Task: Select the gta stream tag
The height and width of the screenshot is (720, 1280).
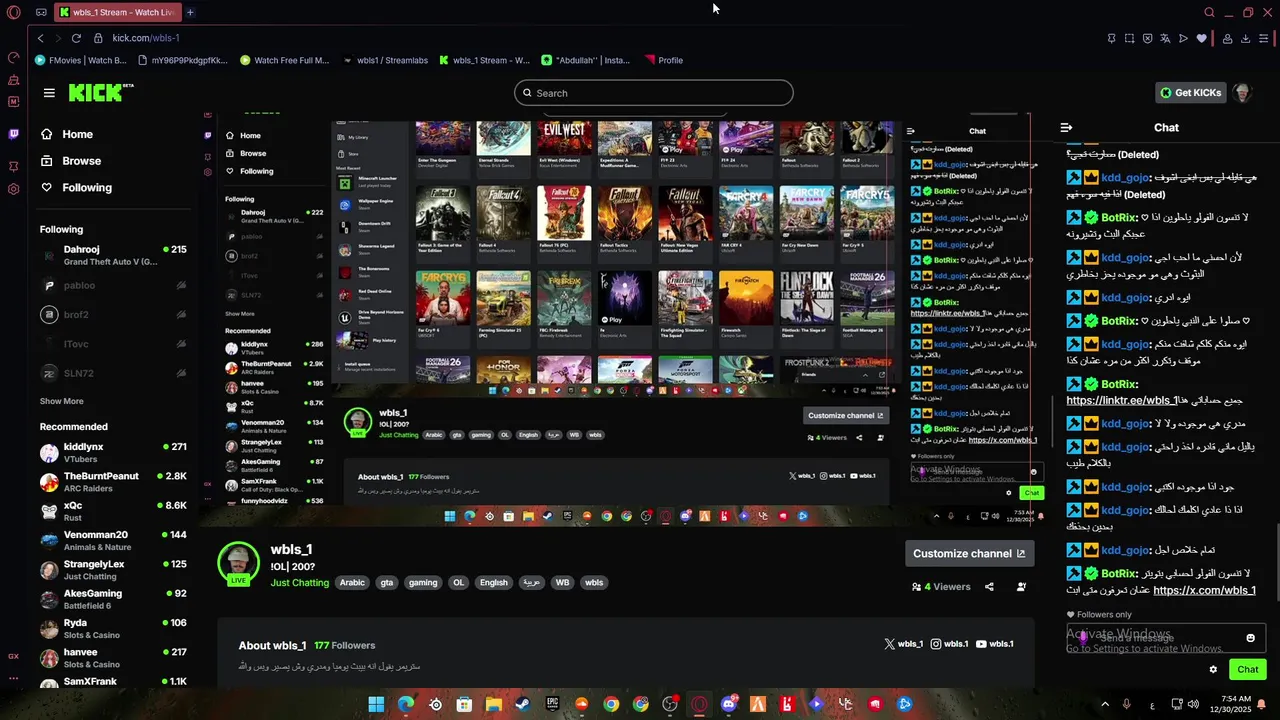Action: [x=387, y=582]
